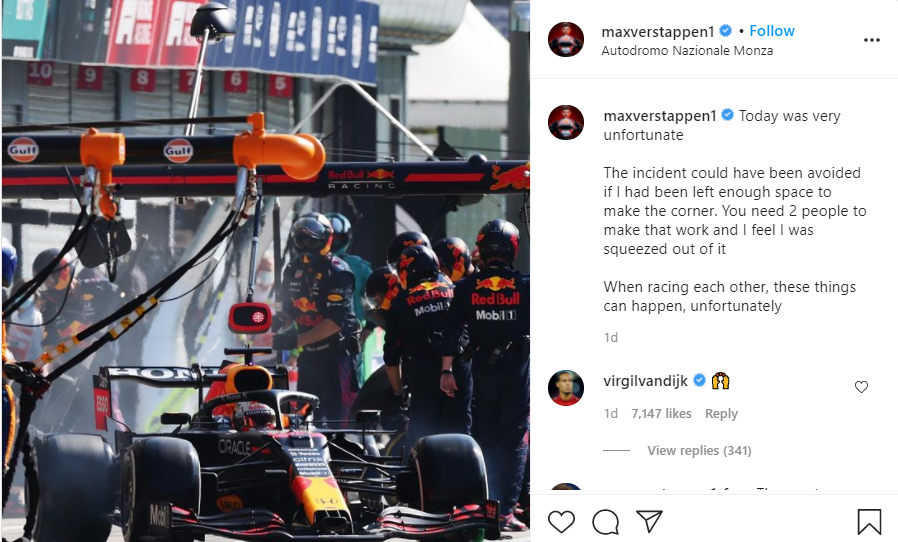This screenshot has width=898, height=542.
Task: Open maxverstappen1 profile from header username
Action: tap(657, 32)
